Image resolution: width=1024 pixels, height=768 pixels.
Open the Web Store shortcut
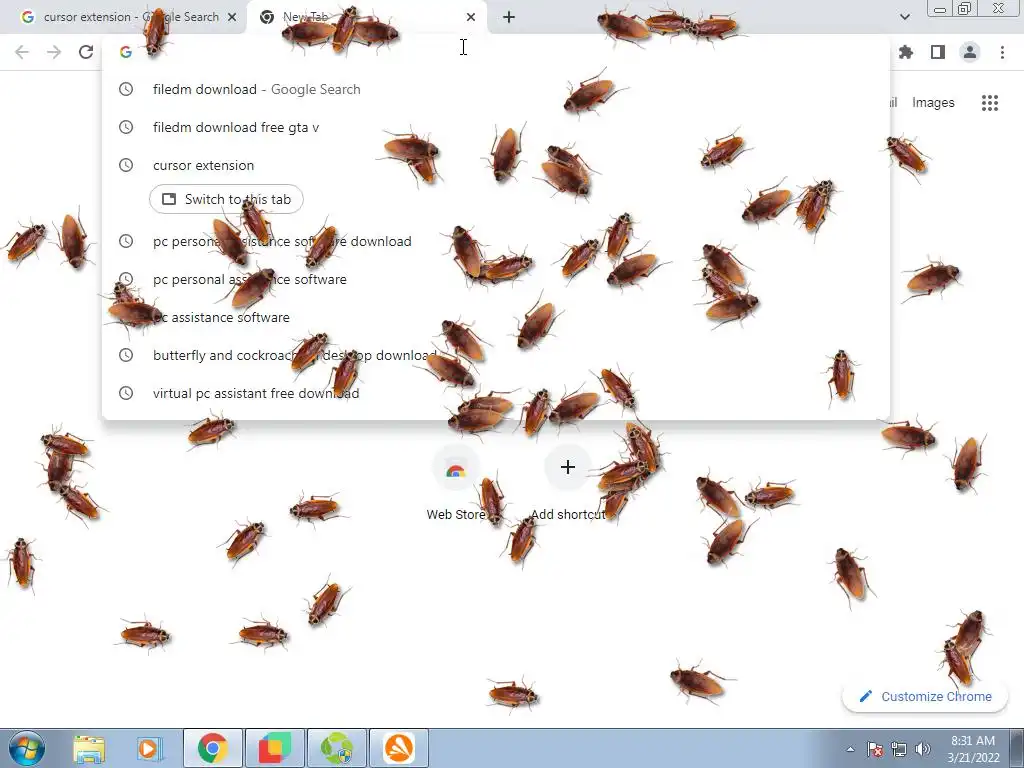tap(456, 484)
